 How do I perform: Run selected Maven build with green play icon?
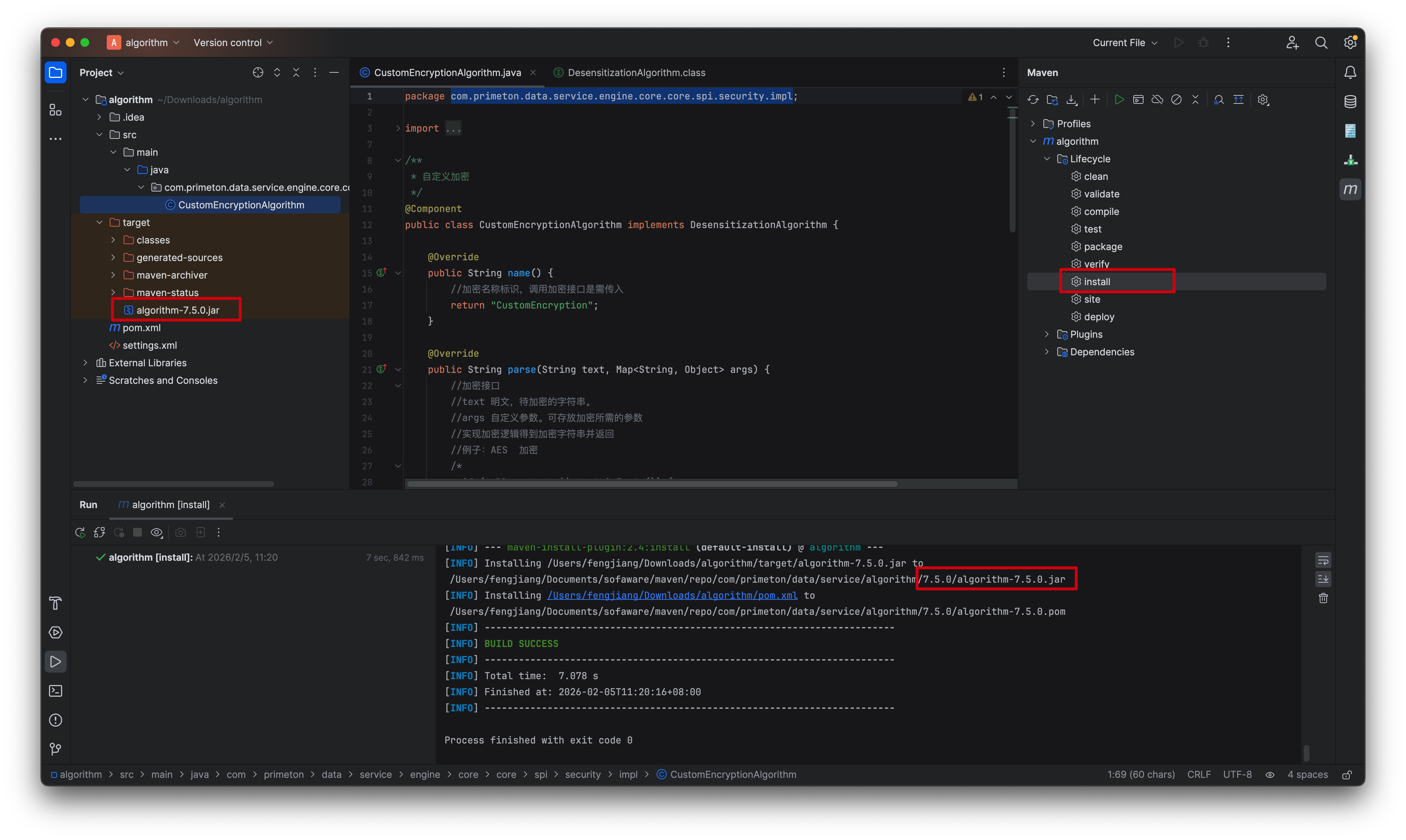point(1118,100)
